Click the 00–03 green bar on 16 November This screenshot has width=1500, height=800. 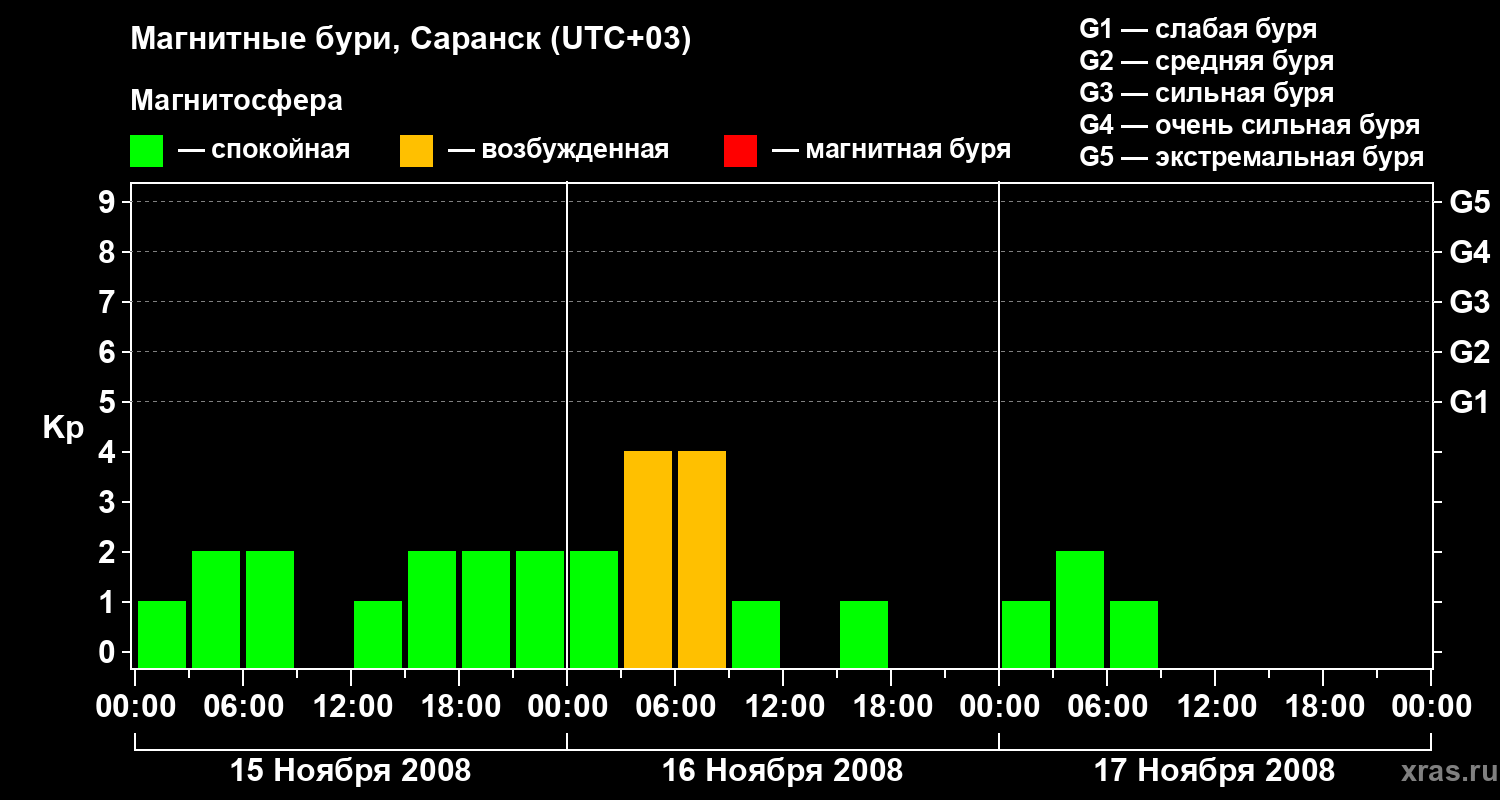tap(594, 610)
